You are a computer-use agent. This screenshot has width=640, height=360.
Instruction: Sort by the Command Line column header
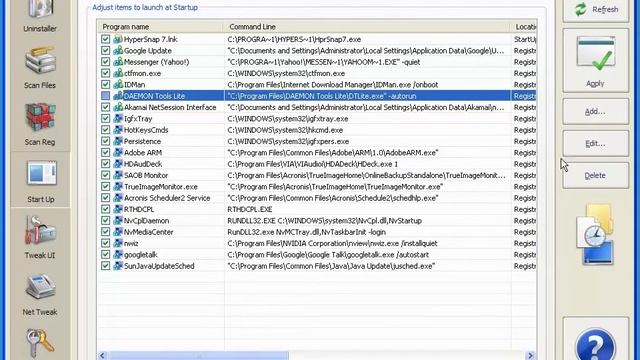coord(367,27)
